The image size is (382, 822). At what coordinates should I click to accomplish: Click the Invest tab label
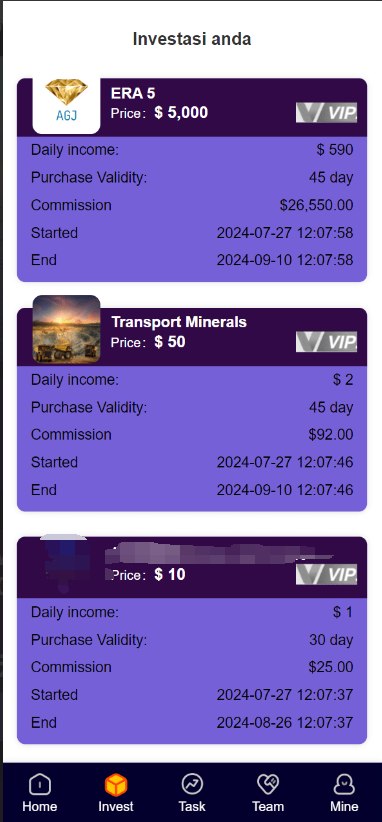click(116, 806)
